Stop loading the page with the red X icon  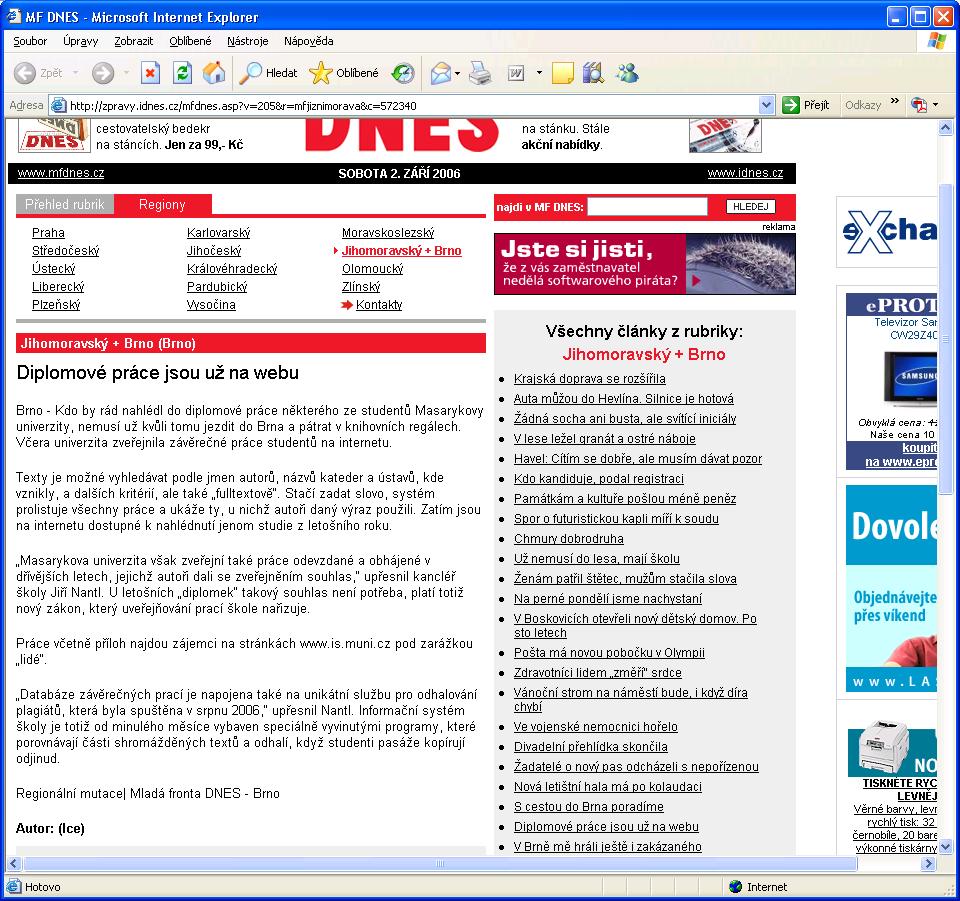click(x=150, y=73)
